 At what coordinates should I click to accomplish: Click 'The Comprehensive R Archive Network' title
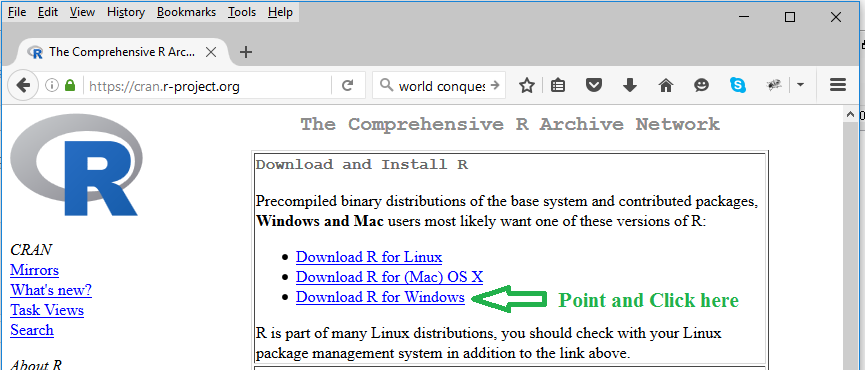coord(510,124)
